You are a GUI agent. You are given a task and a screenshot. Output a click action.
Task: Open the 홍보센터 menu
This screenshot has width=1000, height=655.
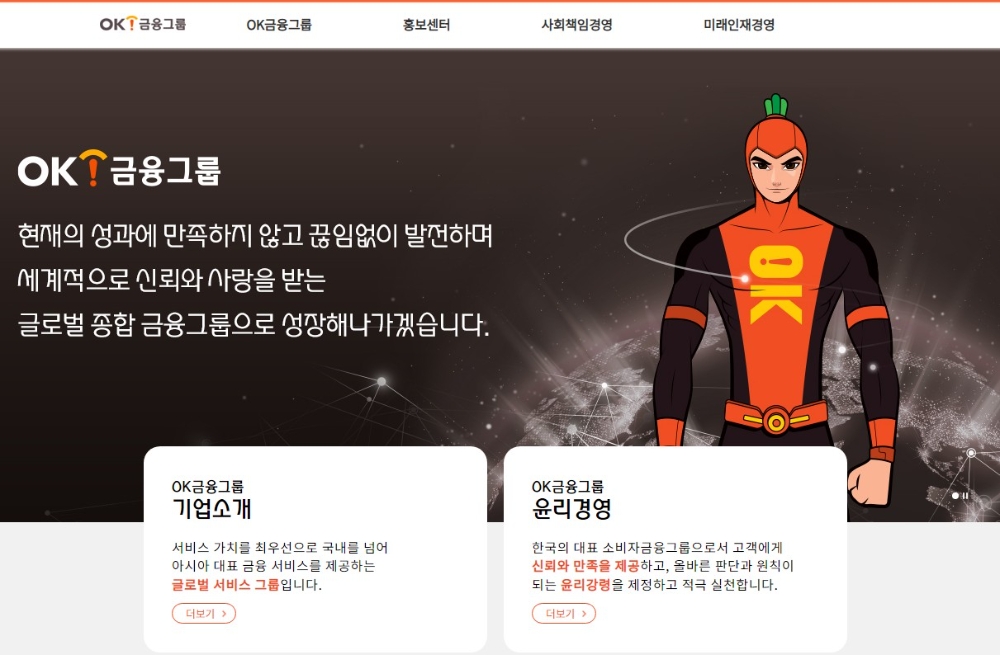click(426, 25)
